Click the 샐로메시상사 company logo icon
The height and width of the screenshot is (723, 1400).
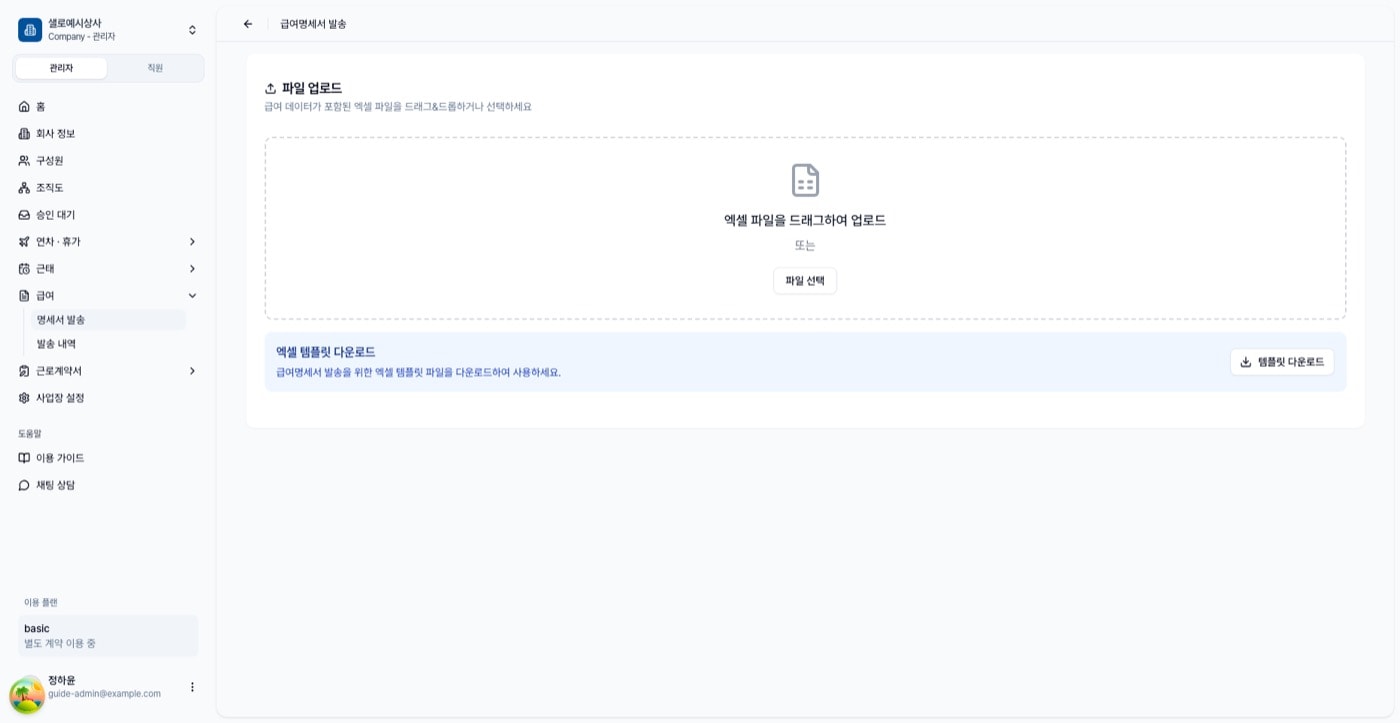point(30,30)
